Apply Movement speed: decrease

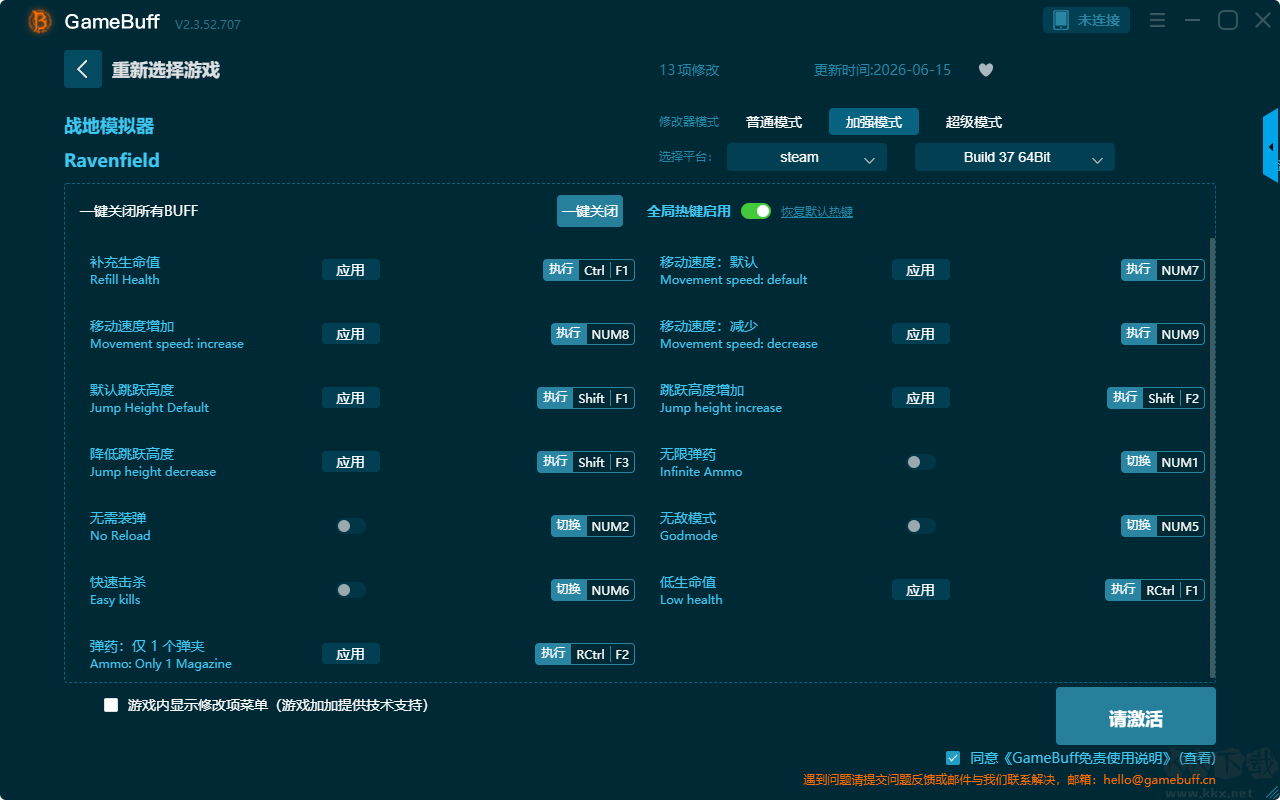pos(920,334)
